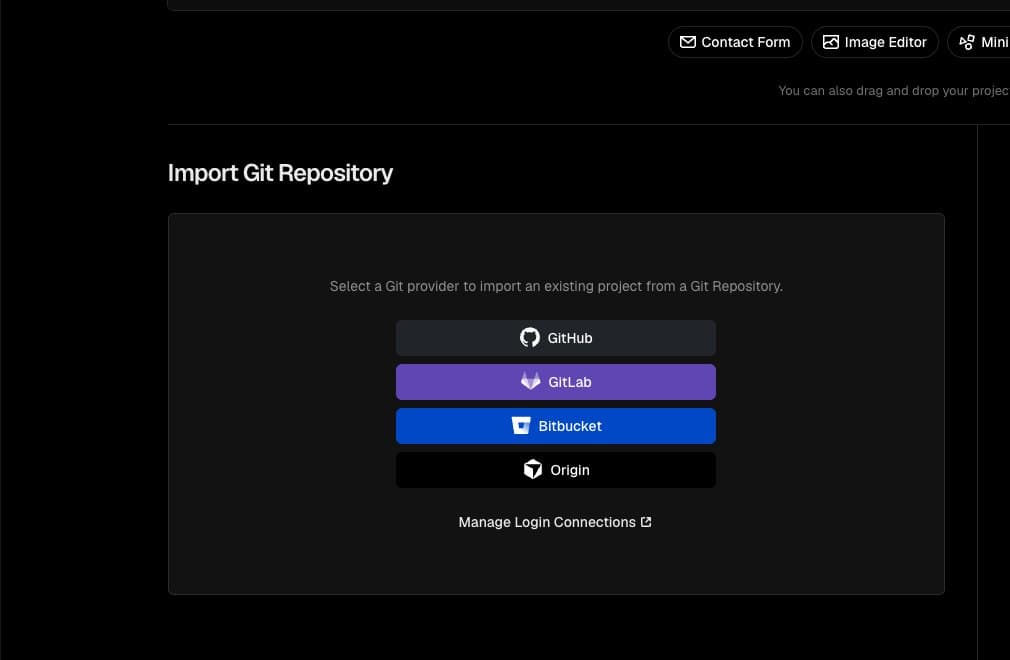Open the Image Editor template
The image size is (1010, 660).
(875, 42)
